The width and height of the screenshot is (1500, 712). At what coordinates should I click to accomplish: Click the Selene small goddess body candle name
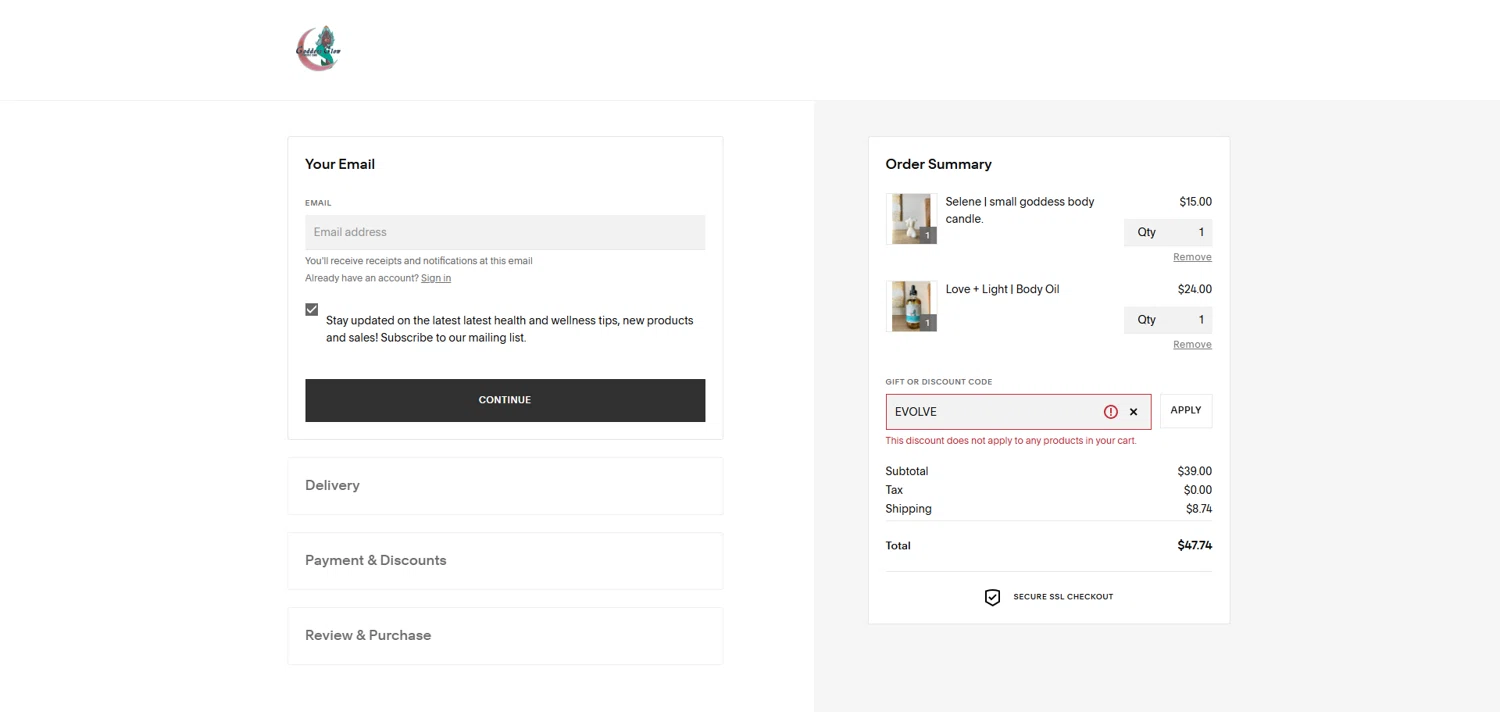pos(1020,210)
